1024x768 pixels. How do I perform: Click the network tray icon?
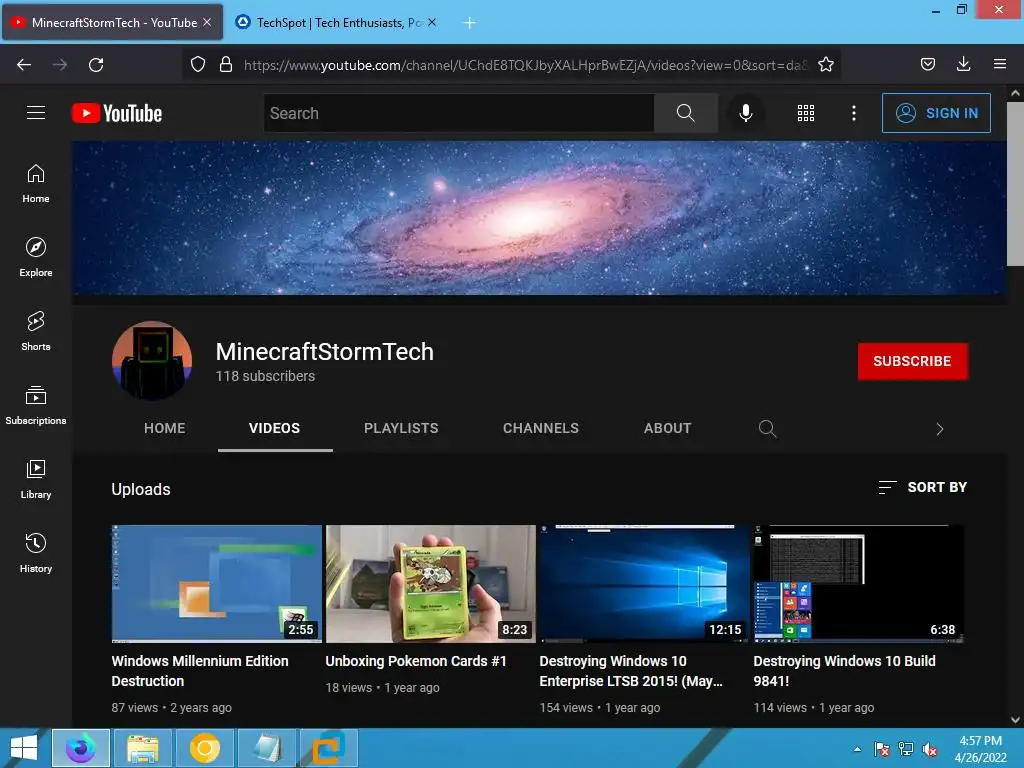(x=906, y=749)
